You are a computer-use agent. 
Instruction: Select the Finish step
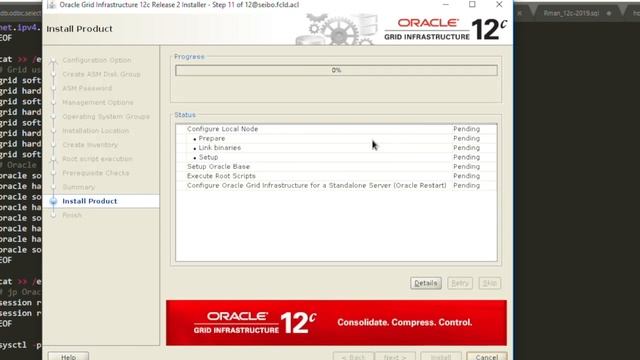point(72,215)
